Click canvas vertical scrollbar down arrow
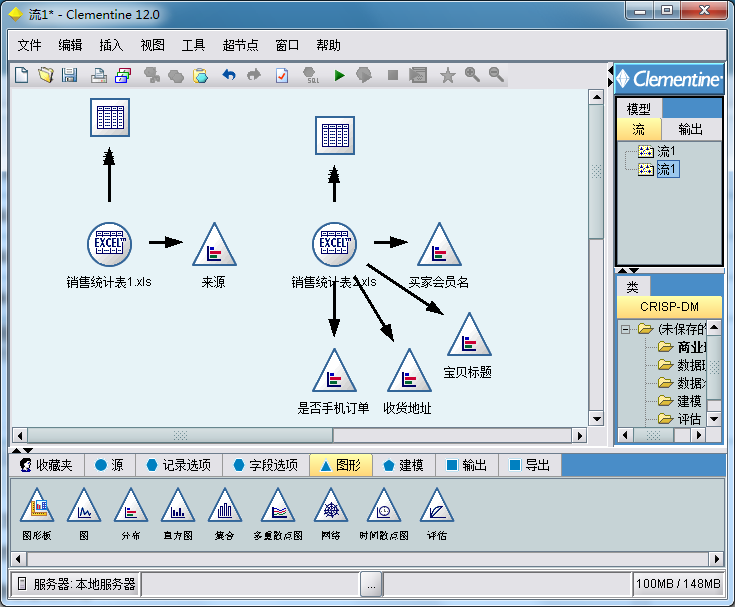 (x=596, y=419)
